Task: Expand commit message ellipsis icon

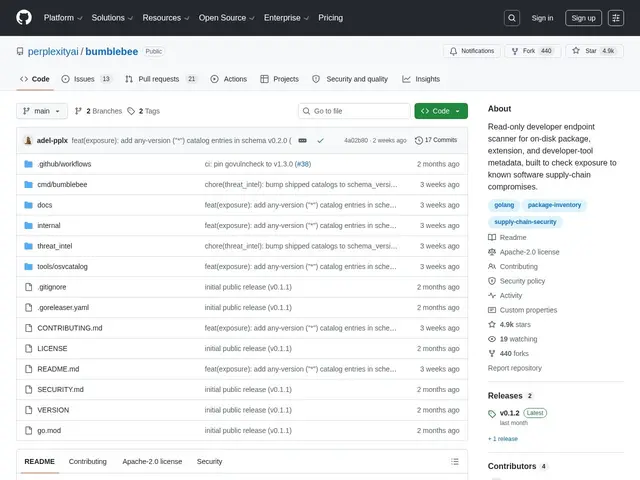Action: click(x=302, y=140)
